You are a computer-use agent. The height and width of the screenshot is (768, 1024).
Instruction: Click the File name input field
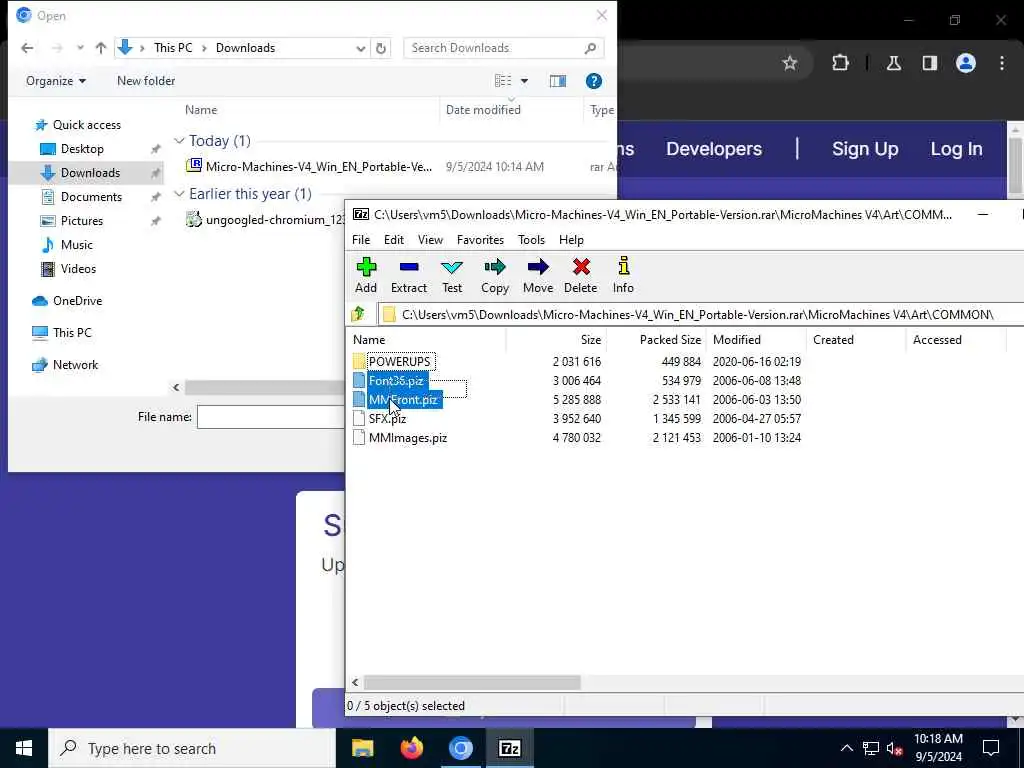pyautogui.click(x=271, y=417)
